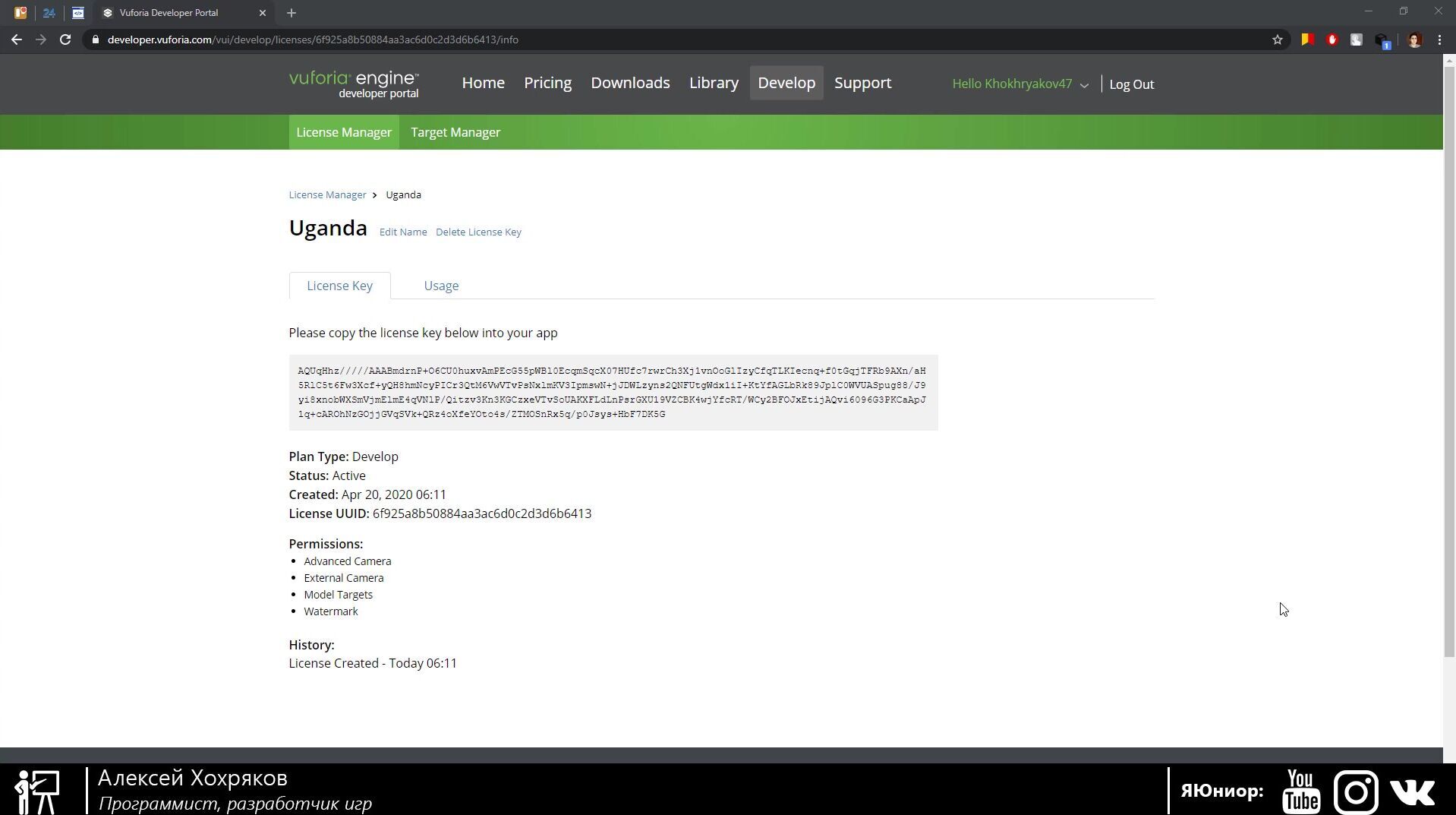Click the 'Active' status value
1456x815 pixels.
(349, 476)
